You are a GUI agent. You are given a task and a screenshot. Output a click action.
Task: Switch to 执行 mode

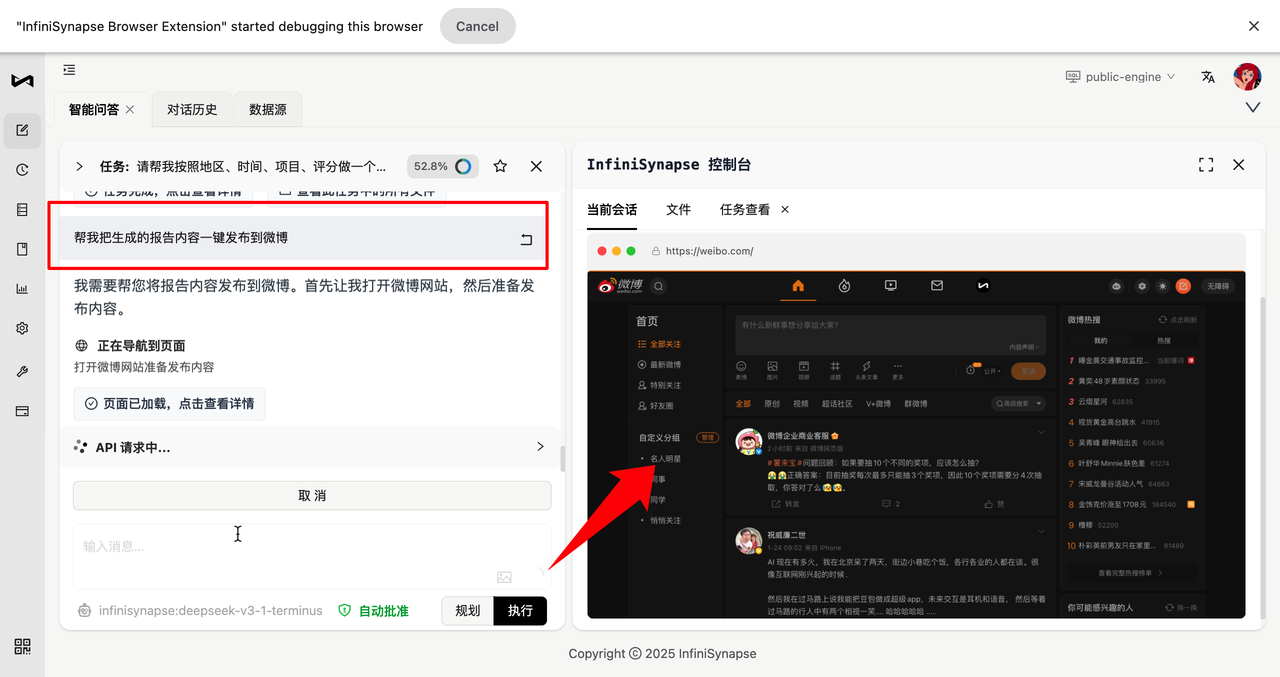coord(520,610)
